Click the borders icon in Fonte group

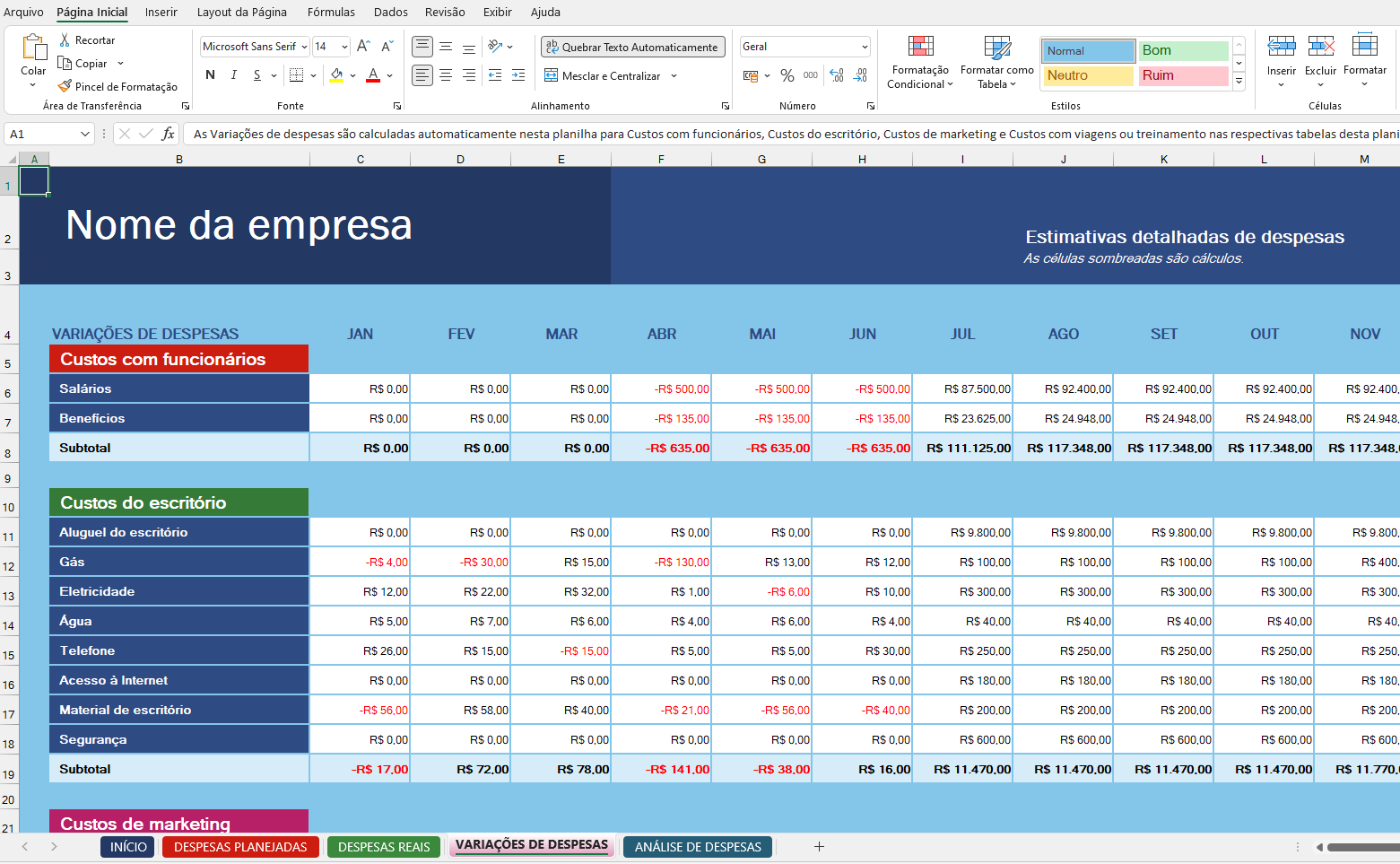297,75
